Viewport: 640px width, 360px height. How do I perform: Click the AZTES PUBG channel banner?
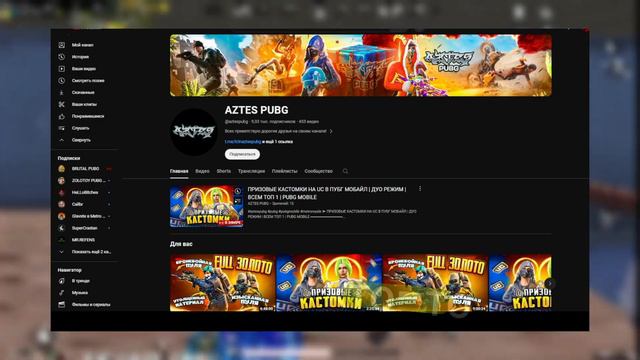(x=361, y=65)
